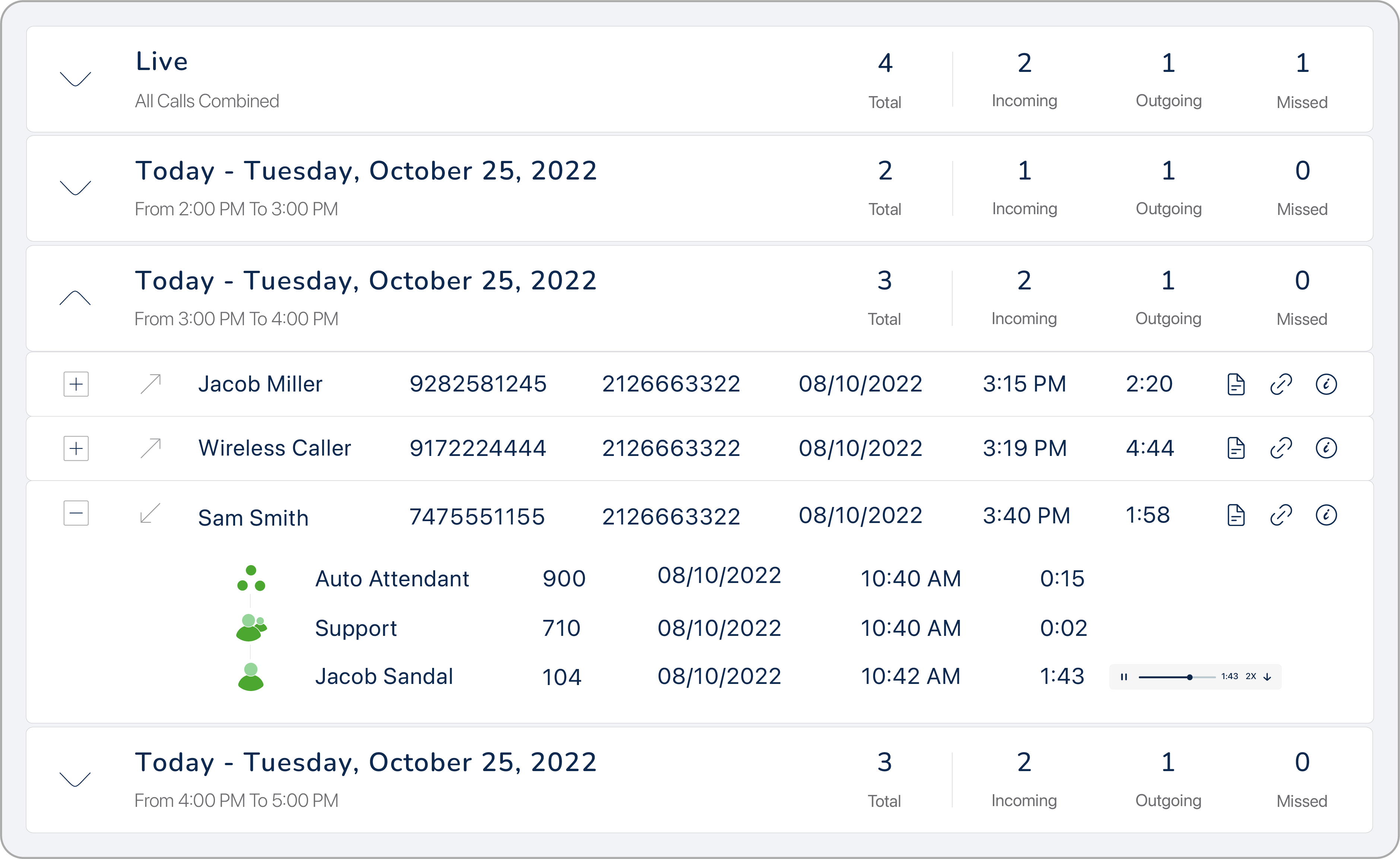Expand the 2:00 PM to 3:00 PM section
Screen dimensions: 1400x859
(76, 187)
